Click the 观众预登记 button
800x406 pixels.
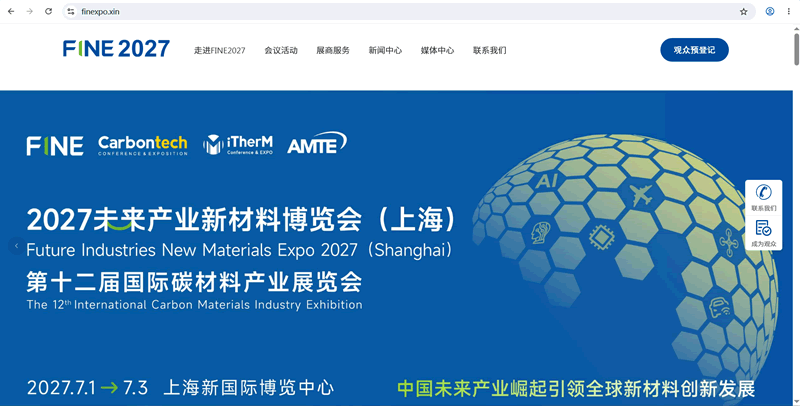(694, 50)
